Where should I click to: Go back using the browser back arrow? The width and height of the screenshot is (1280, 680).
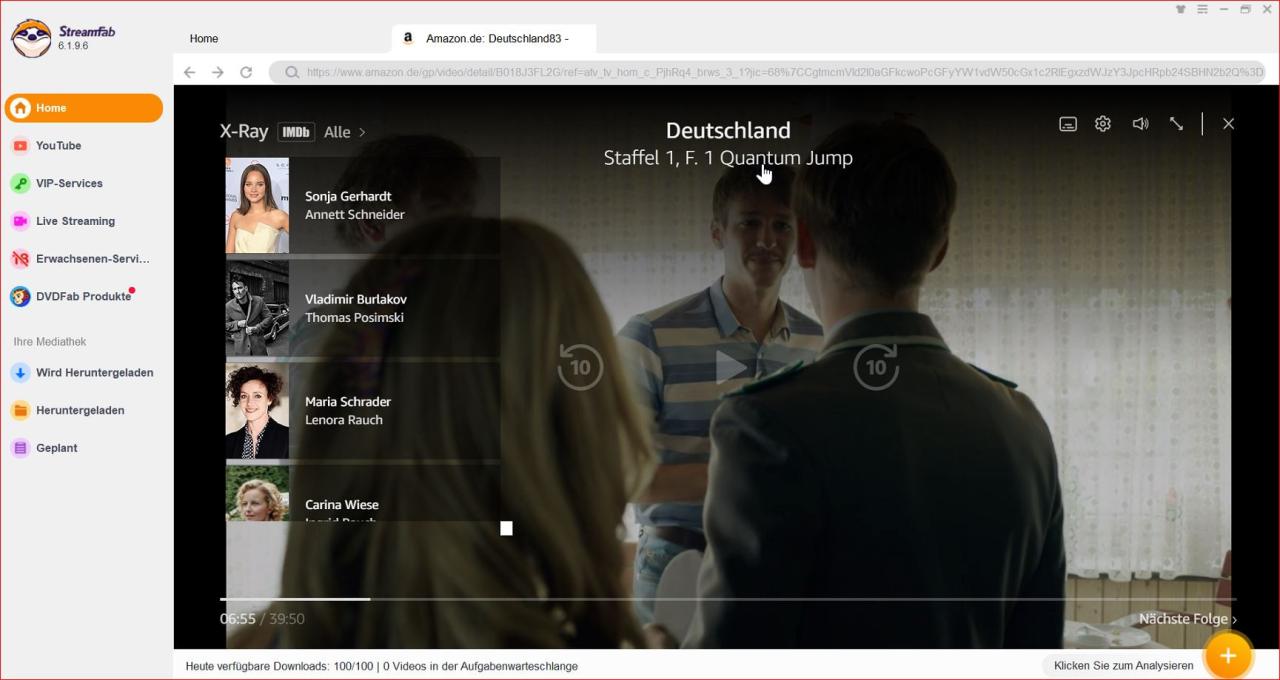(x=190, y=72)
